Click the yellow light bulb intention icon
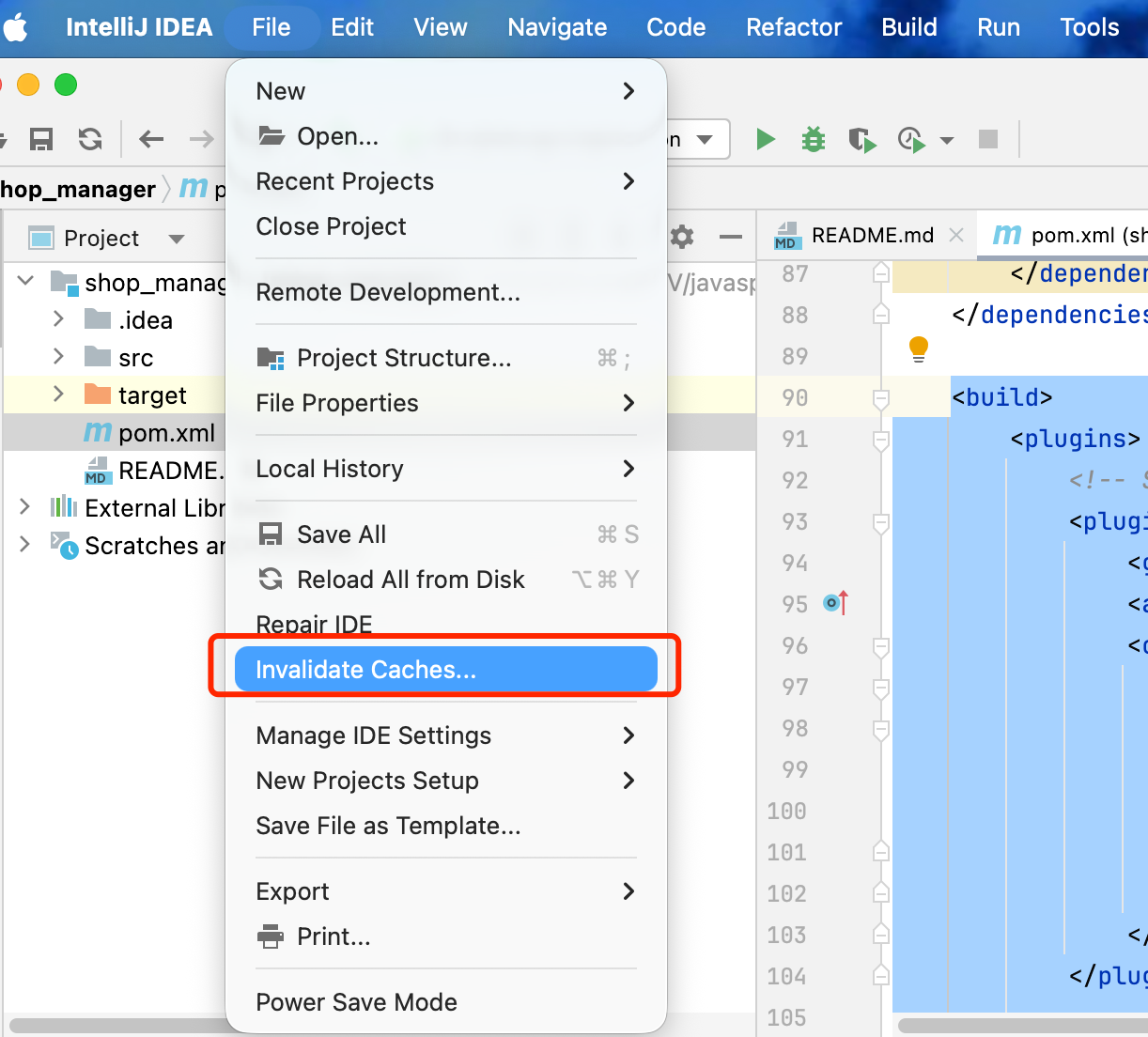Viewport: 1148px width, 1037px height. point(918,348)
